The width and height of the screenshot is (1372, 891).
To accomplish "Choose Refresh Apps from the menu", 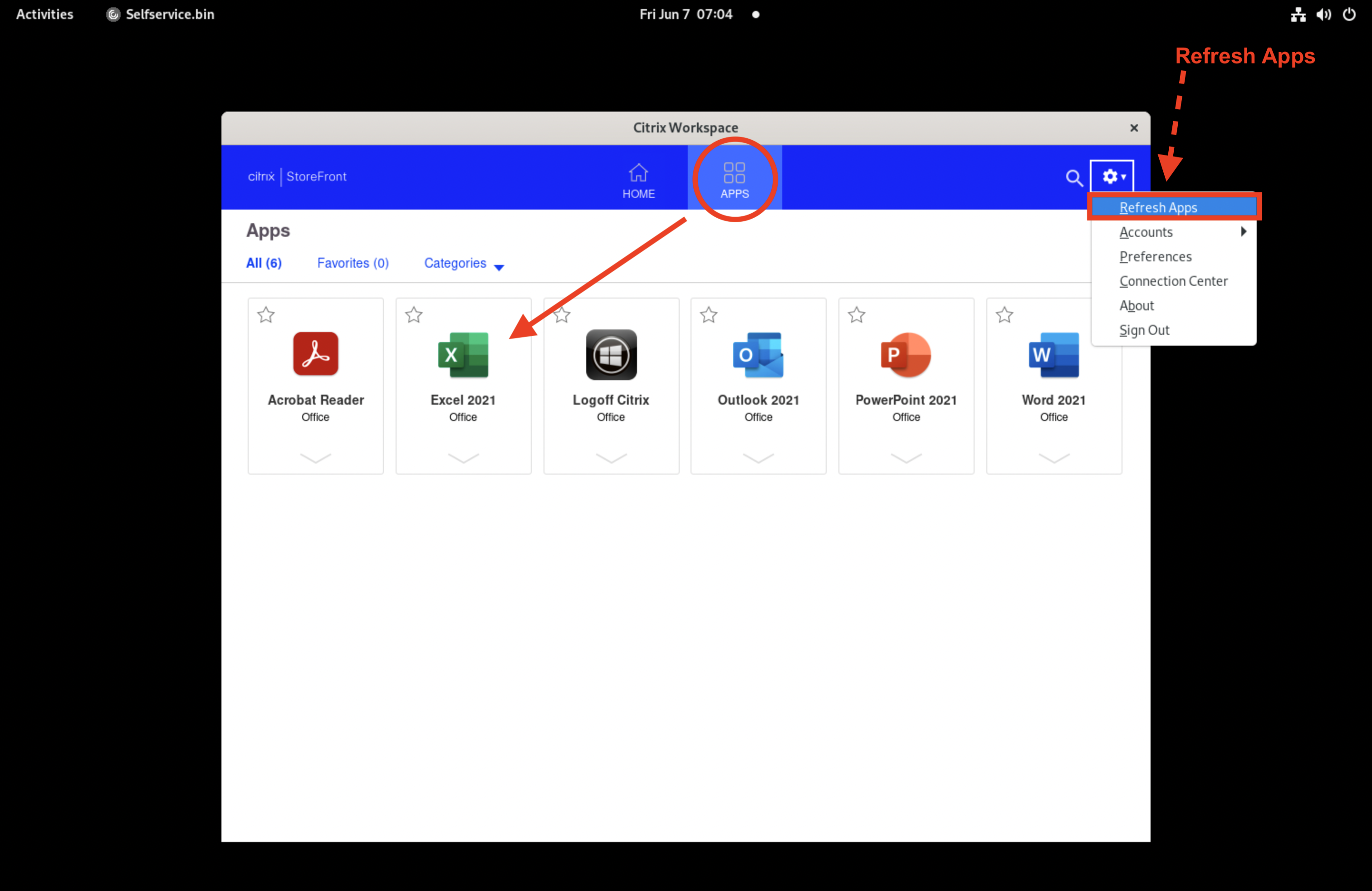I will pos(1174,207).
